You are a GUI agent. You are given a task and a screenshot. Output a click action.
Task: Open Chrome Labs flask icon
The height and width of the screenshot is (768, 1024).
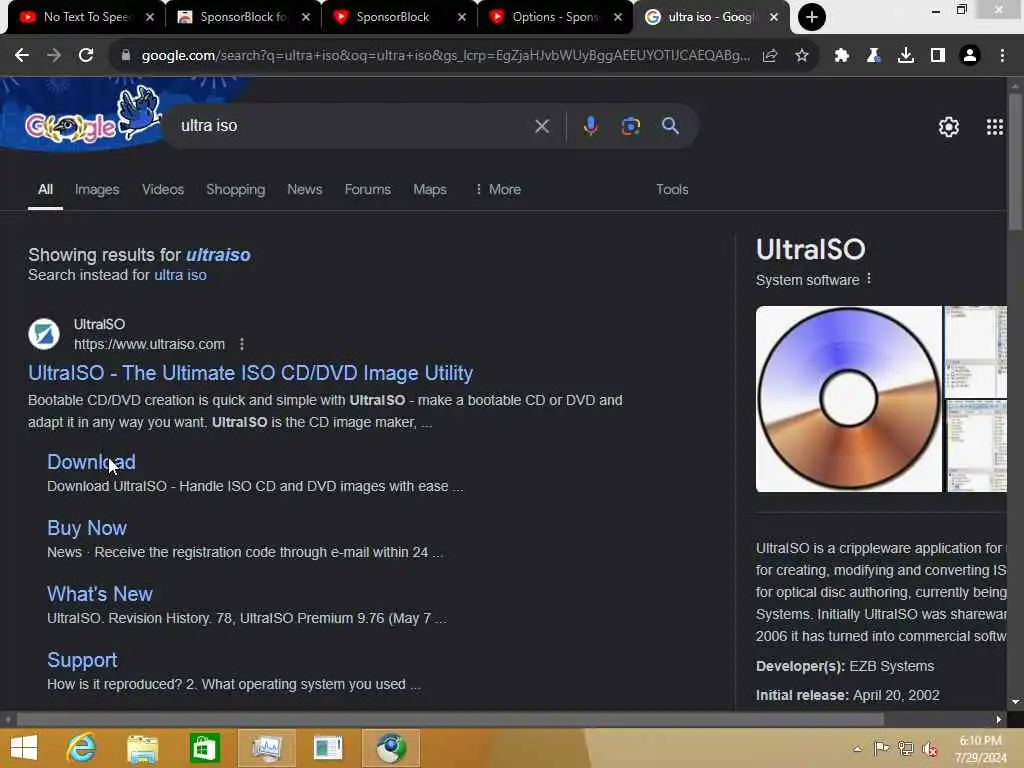[x=874, y=56]
